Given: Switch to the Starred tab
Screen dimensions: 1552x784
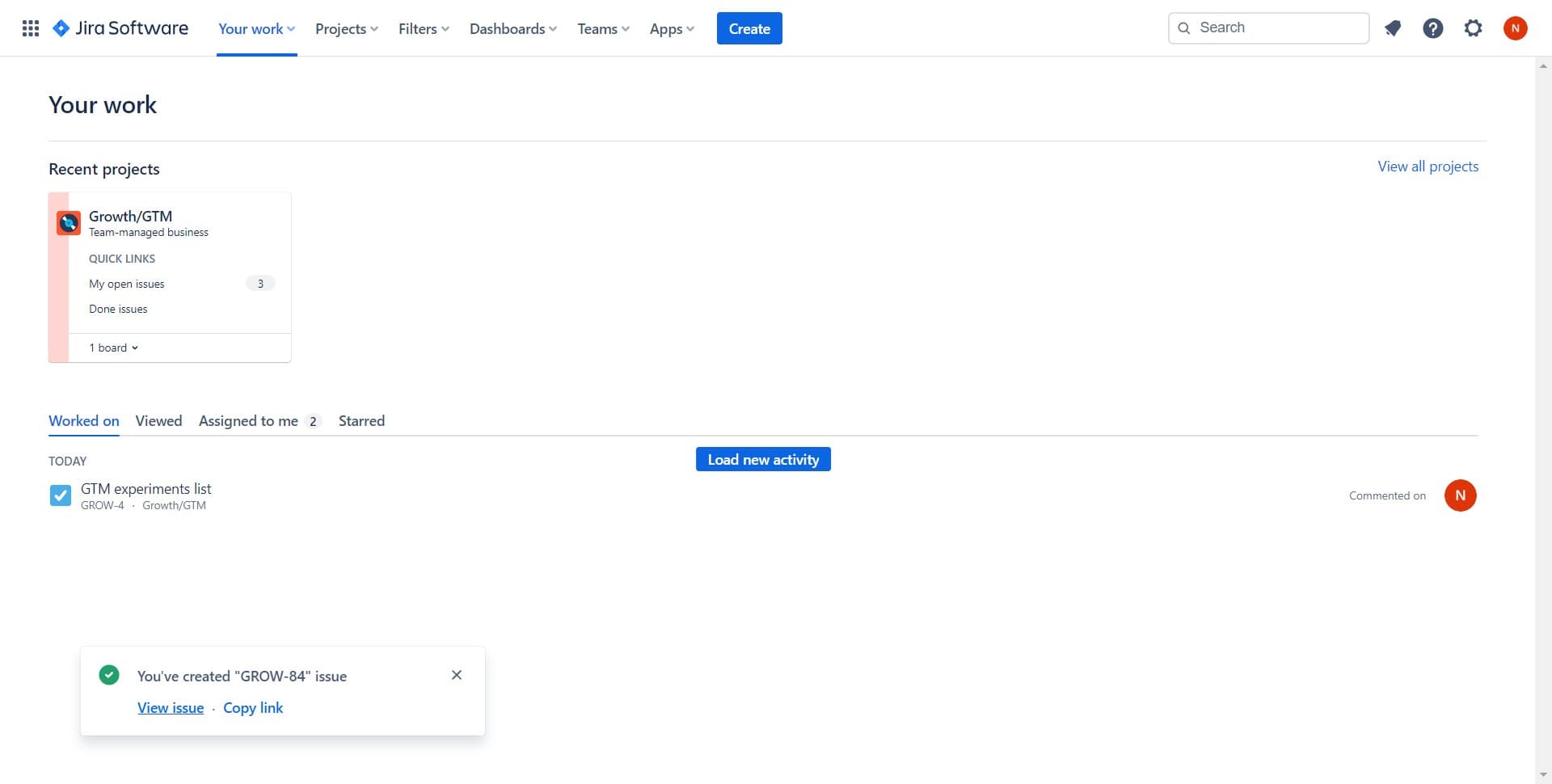Looking at the screenshot, I should click(x=361, y=420).
